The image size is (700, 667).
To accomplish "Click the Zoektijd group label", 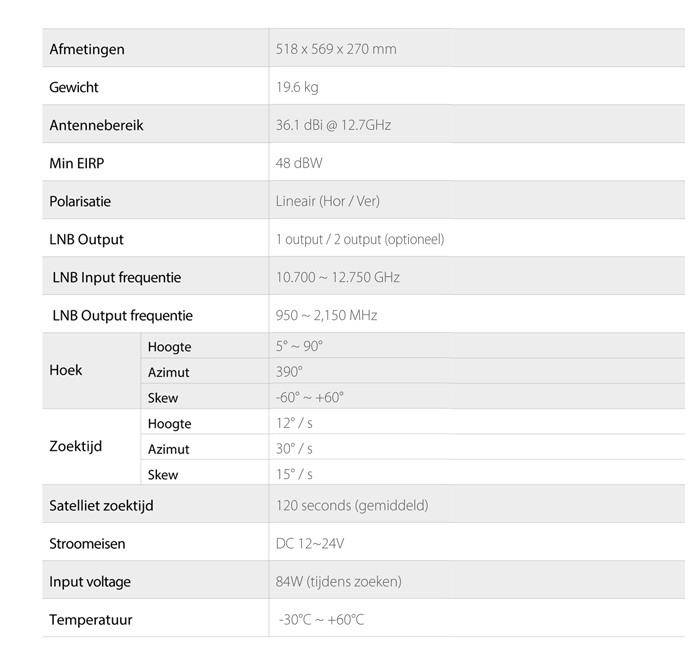I will pyautogui.click(x=75, y=446).
